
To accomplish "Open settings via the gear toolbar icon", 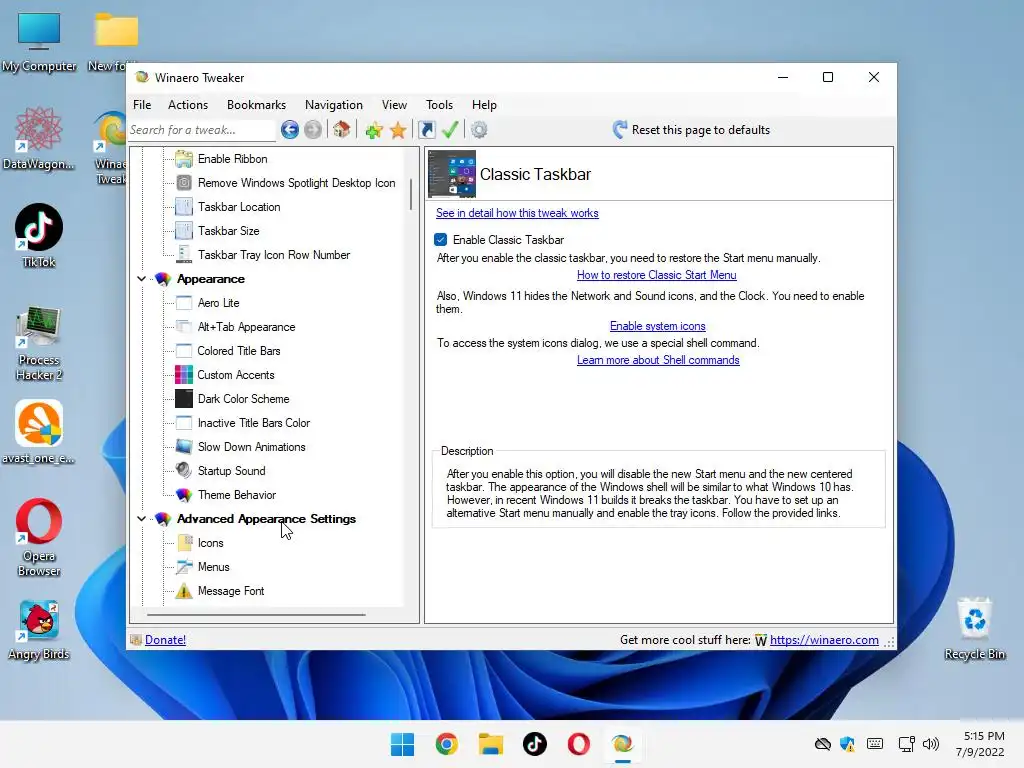I will click(x=479, y=130).
